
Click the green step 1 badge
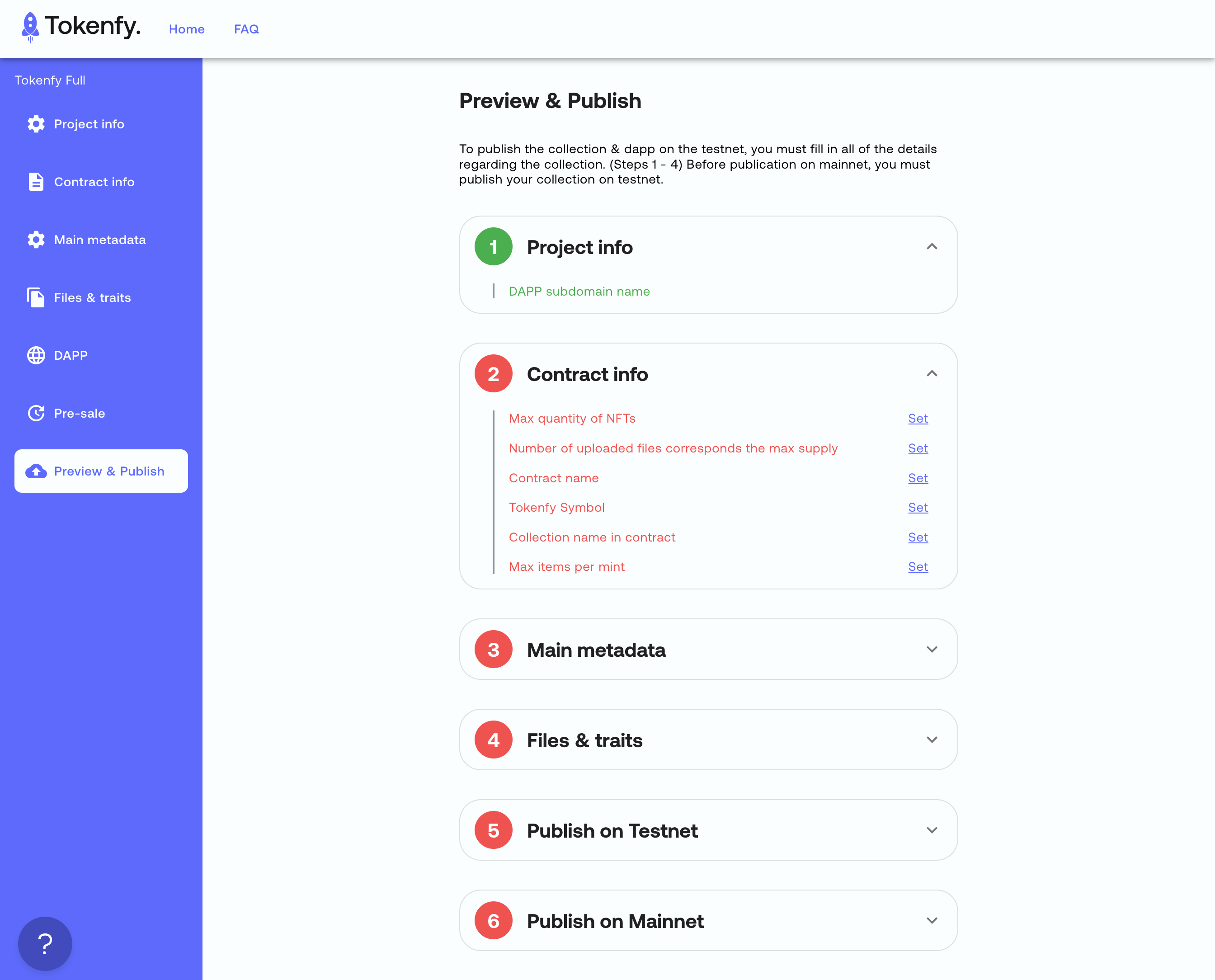[x=493, y=247]
